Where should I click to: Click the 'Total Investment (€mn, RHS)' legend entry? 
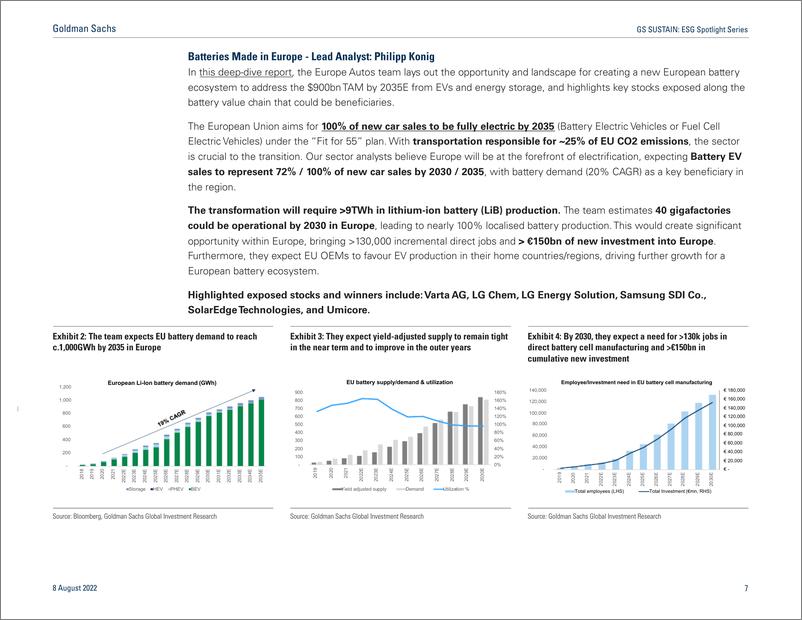pos(675,491)
